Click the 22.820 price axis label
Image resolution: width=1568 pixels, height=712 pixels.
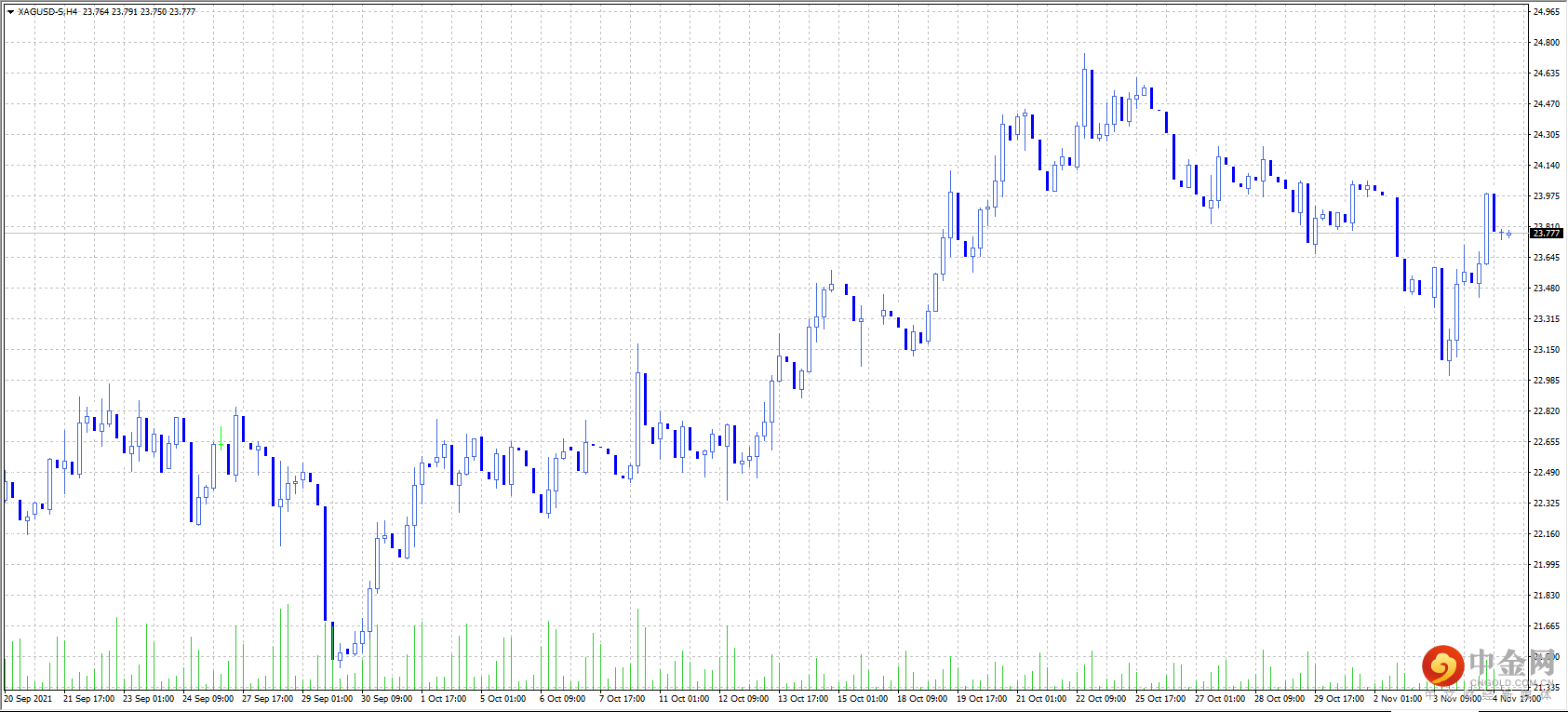[1547, 411]
